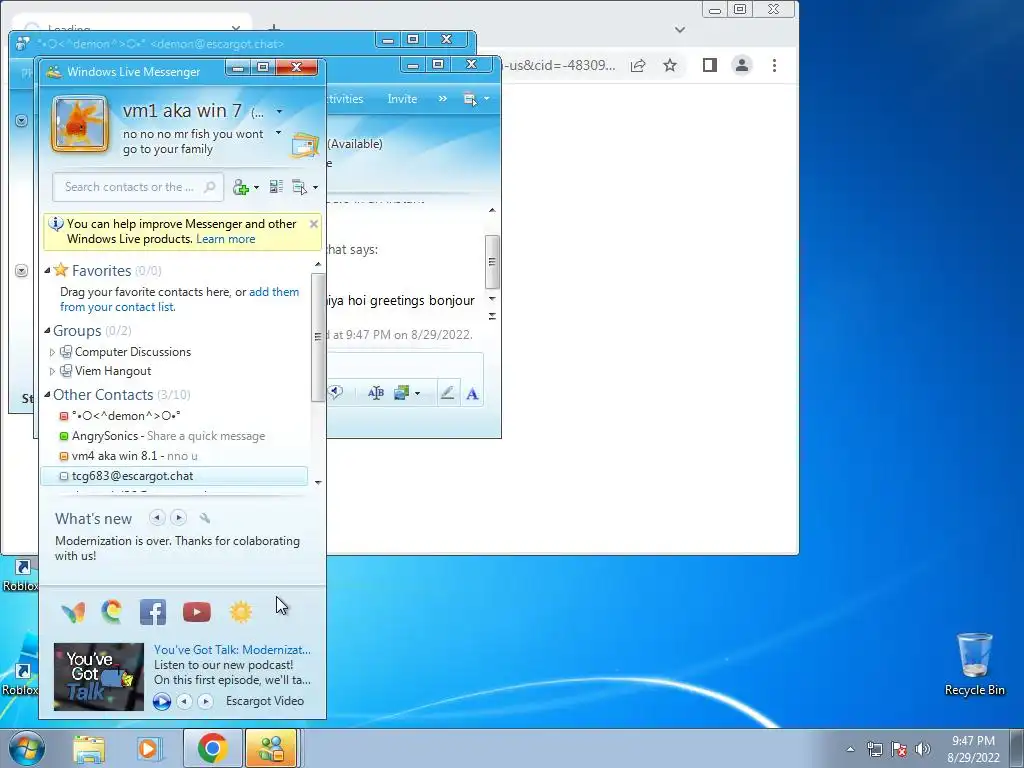The image size is (1024, 768).
Task: Open What's new settings wrench icon
Action: pyautogui.click(x=204, y=518)
